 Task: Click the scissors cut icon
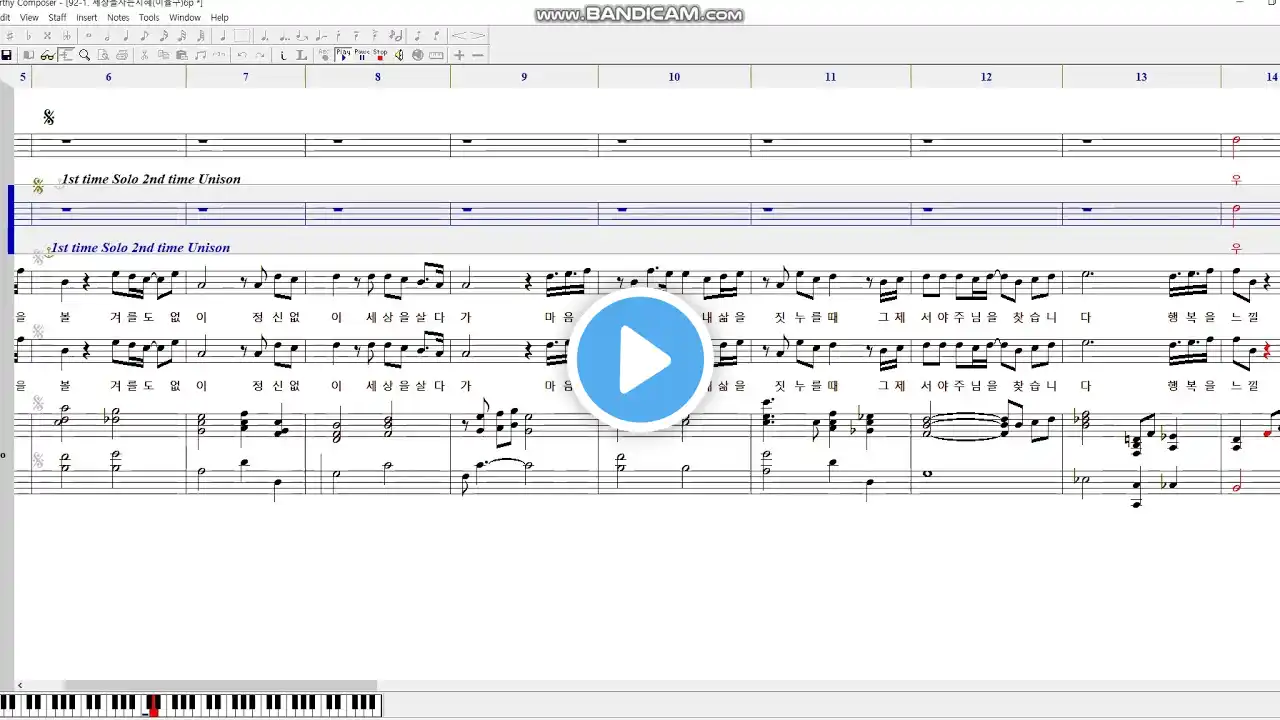coord(144,55)
